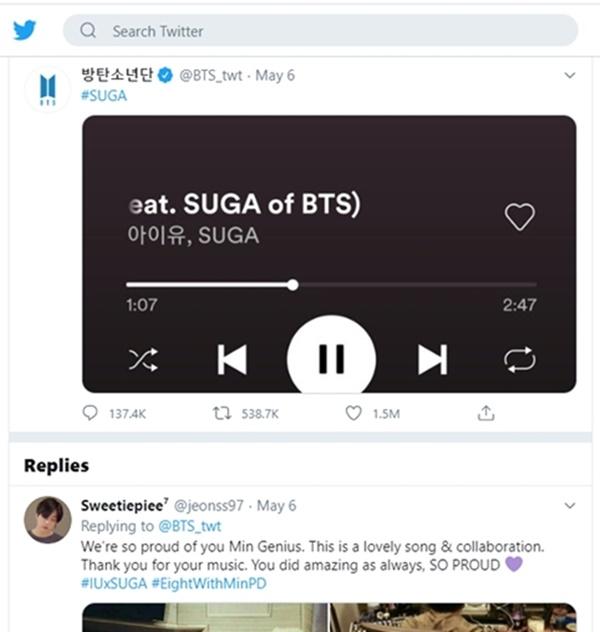Expand Sweetiepiee reply options chevron
600x632 pixels.
click(x=570, y=505)
